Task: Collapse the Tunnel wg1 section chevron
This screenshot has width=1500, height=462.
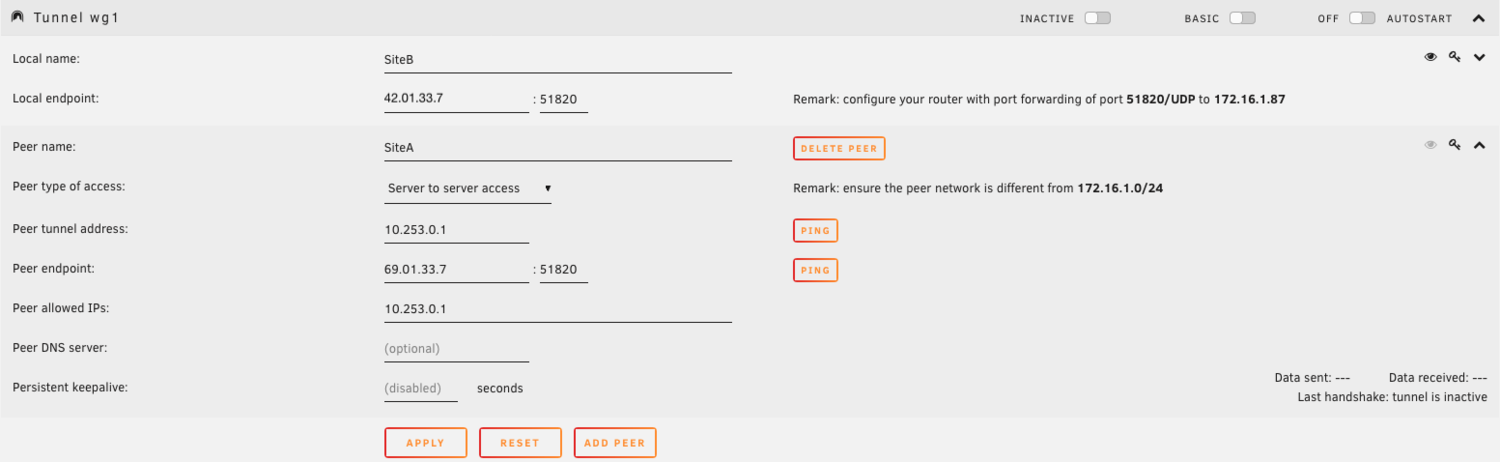Action: click(1479, 18)
